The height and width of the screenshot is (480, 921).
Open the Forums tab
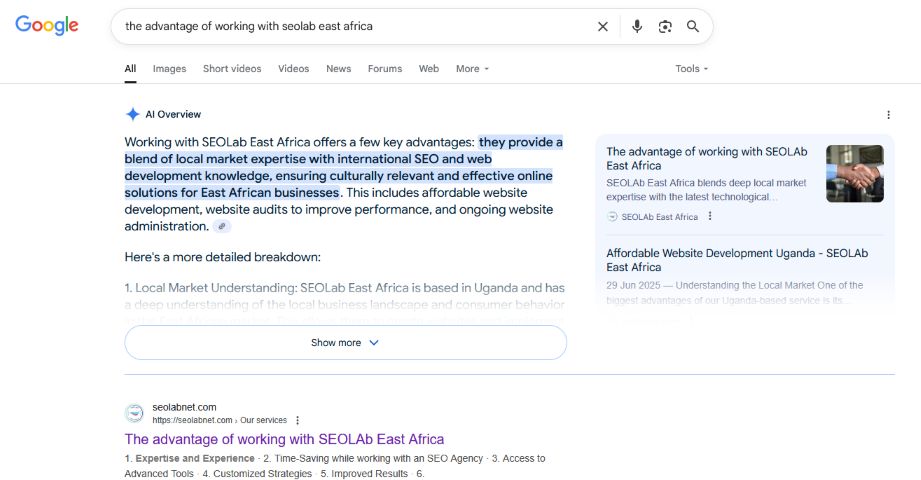tap(385, 69)
